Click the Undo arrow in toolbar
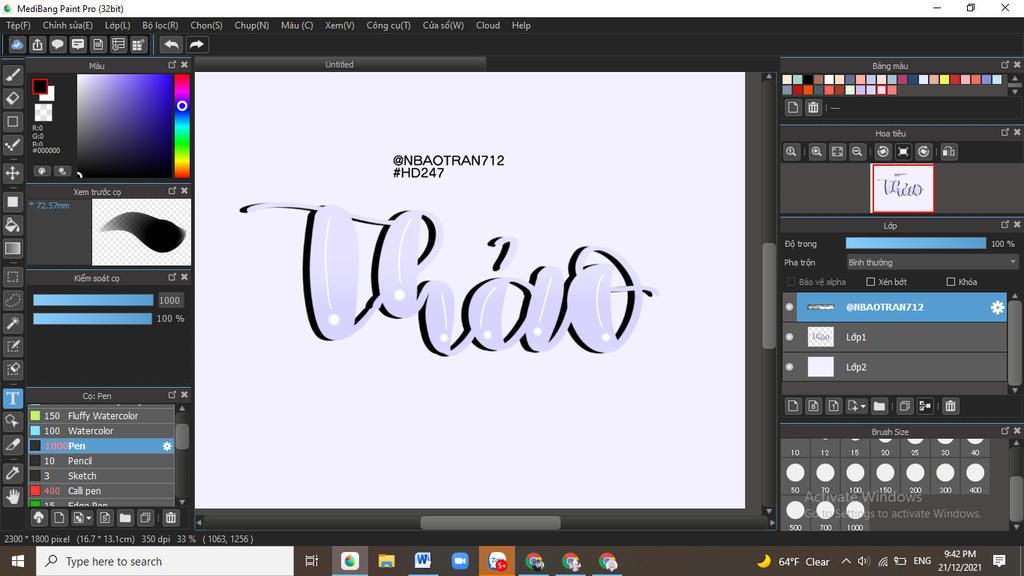1024x576 pixels. 171,44
